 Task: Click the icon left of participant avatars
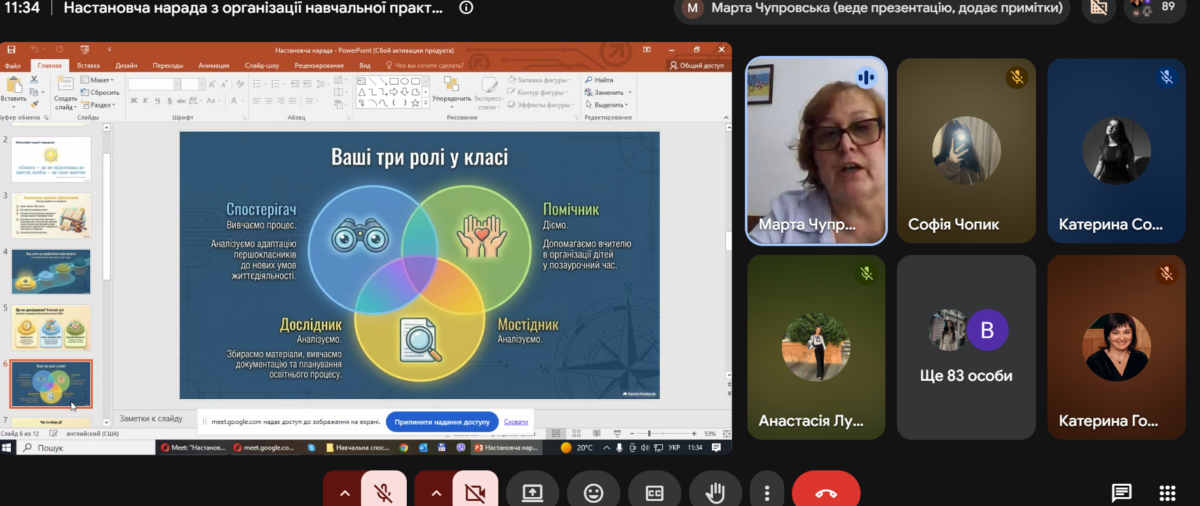1099,9
